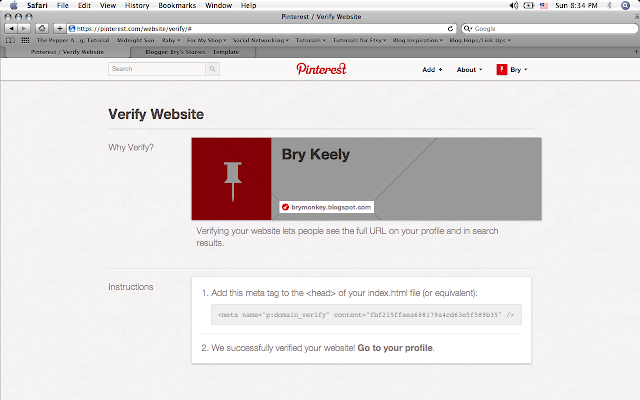Click the red verified checkmark badge
This screenshot has height=400, width=640.
tap(285, 207)
